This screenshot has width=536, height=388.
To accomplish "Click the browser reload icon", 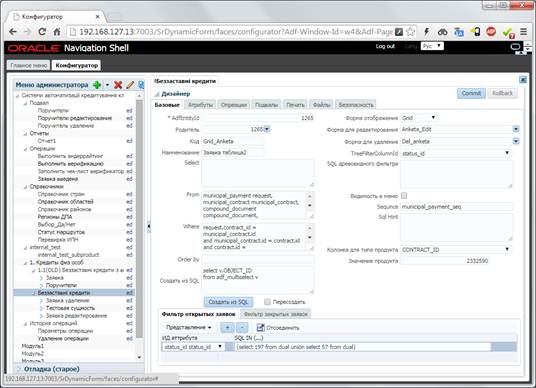I will pos(42,32).
